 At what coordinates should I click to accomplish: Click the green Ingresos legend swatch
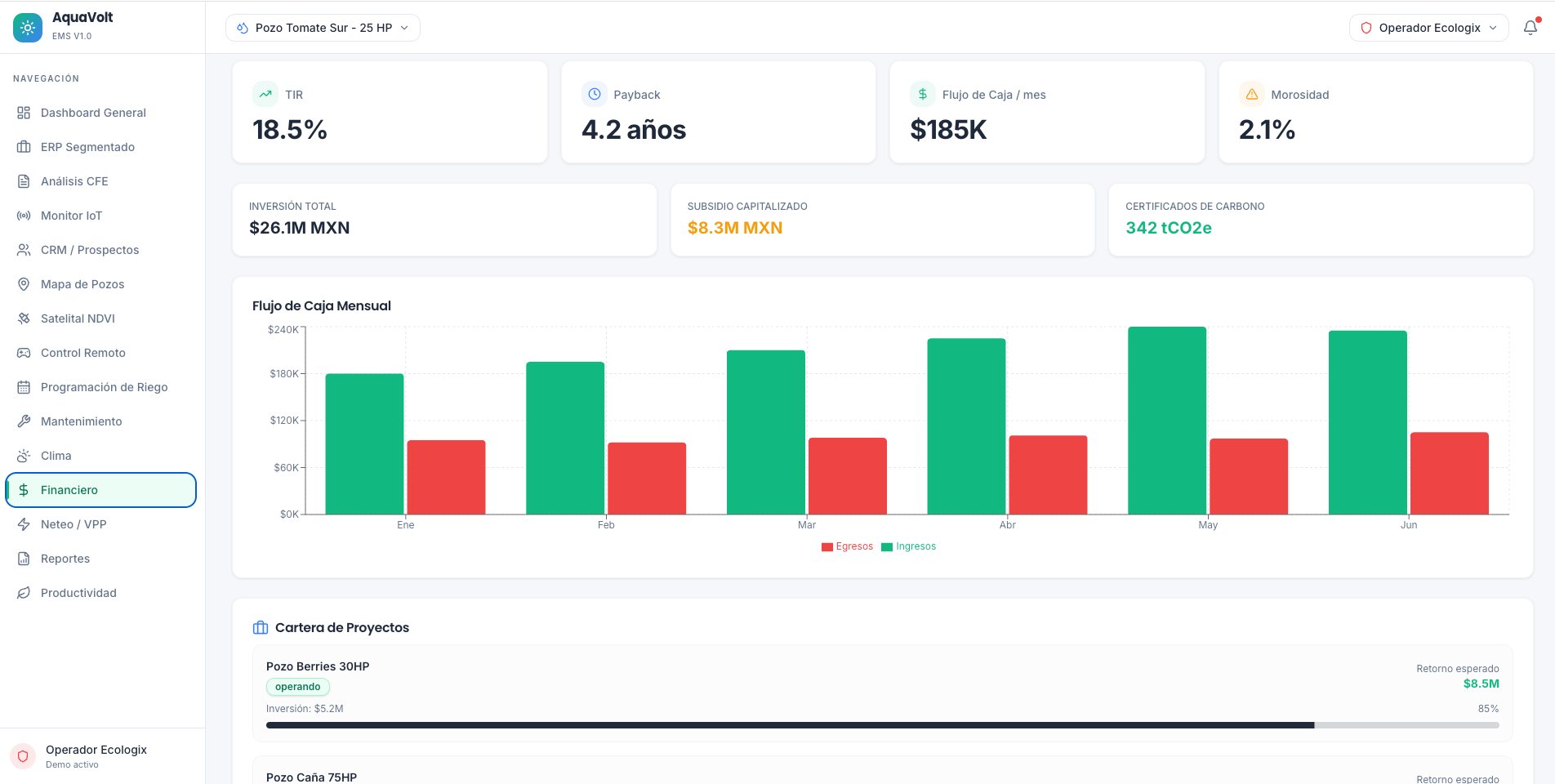point(887,547)
